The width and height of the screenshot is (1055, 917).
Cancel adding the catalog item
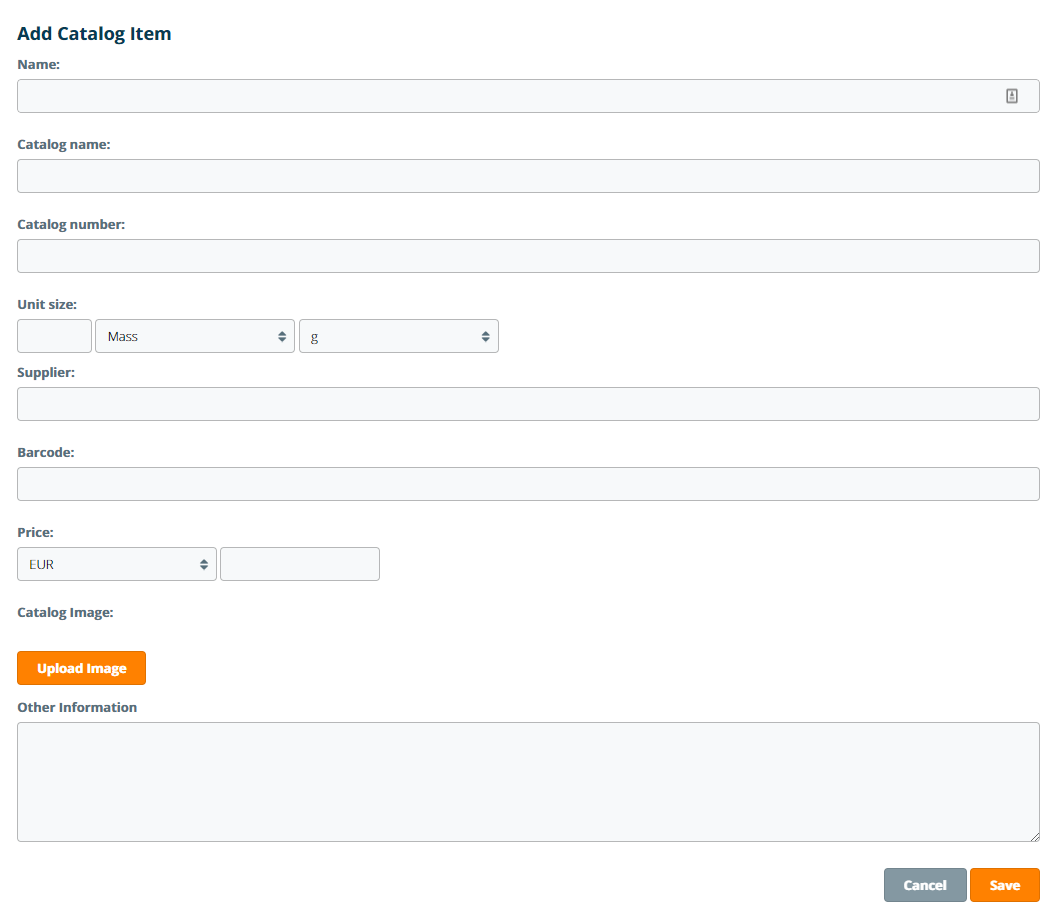925,885
